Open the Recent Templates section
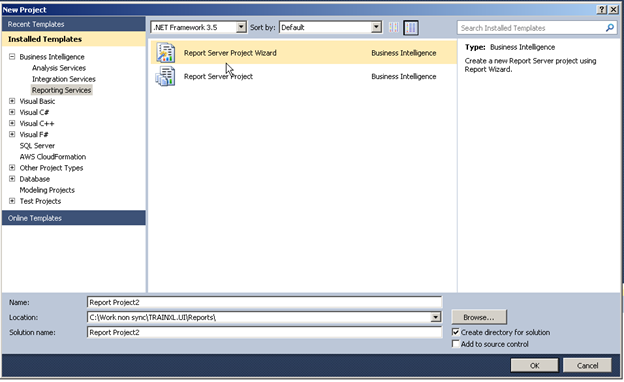This screenshot has width=624, height=382. point(74,24)
